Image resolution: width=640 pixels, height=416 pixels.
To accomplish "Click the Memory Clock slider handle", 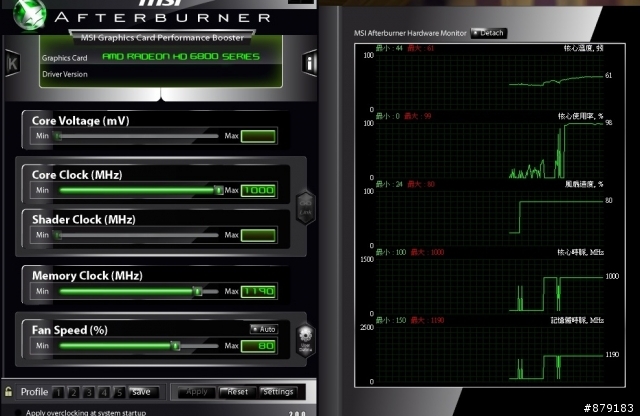I will tap(198, 291).
